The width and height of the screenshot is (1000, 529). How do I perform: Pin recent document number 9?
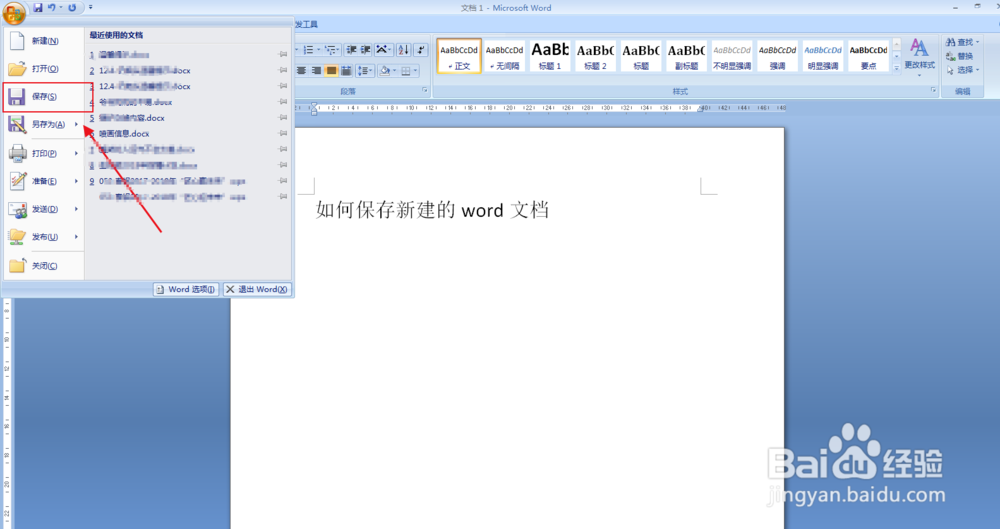click(283, 181)
